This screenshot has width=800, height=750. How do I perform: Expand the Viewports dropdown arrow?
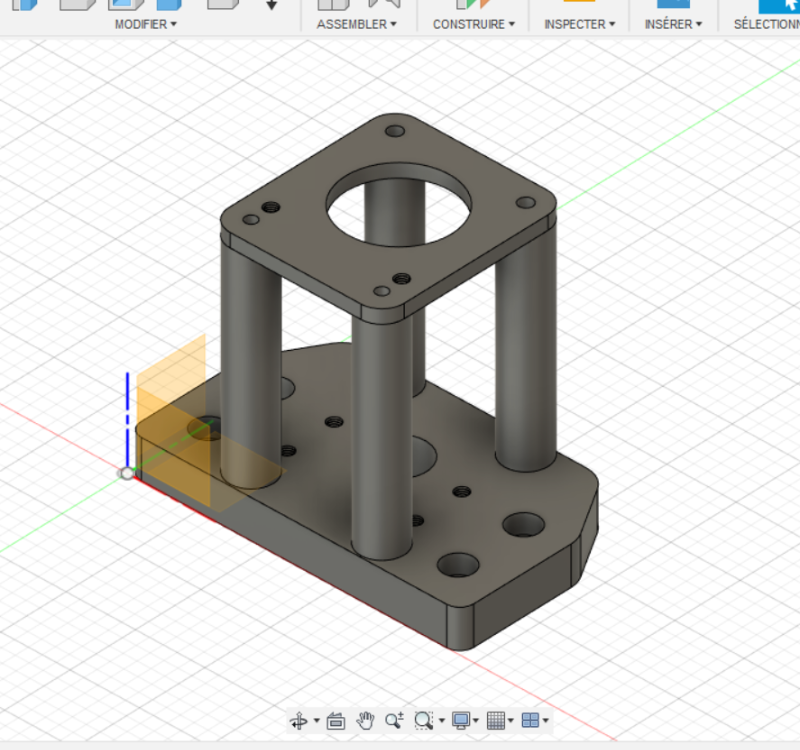tap(546, 721)
